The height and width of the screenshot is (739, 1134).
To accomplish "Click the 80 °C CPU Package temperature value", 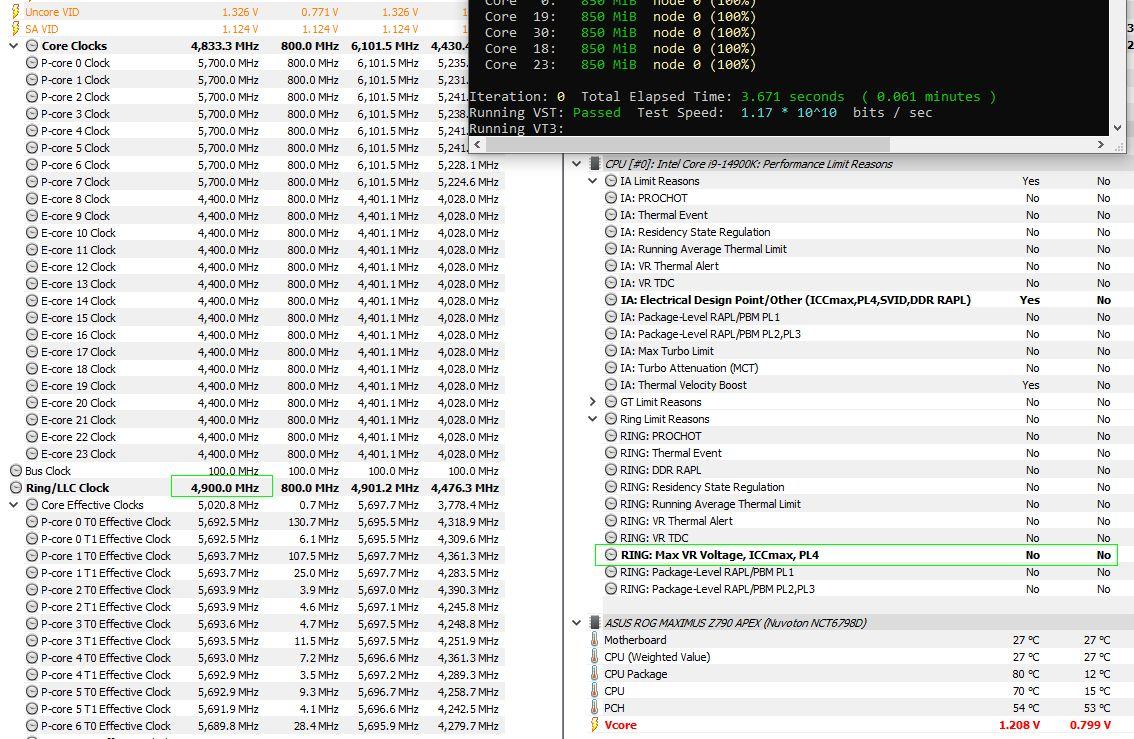I will (1026, 674).
